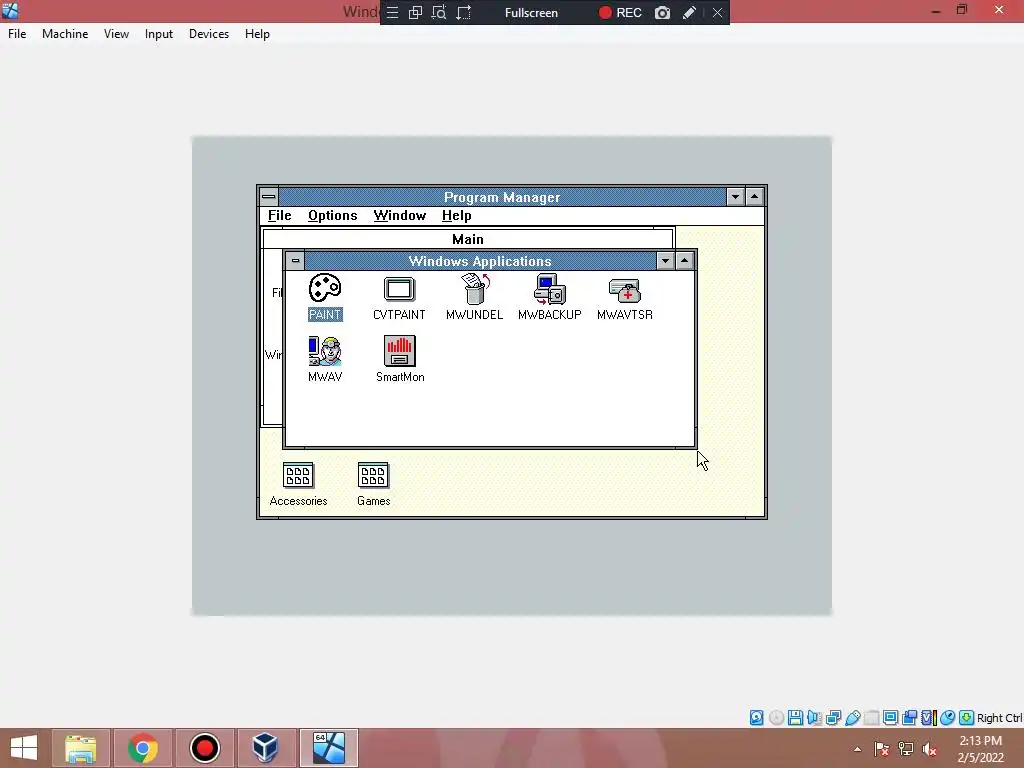Click the recorder region magnifier capture icon

pyautogui.click(x=439, y=12)
